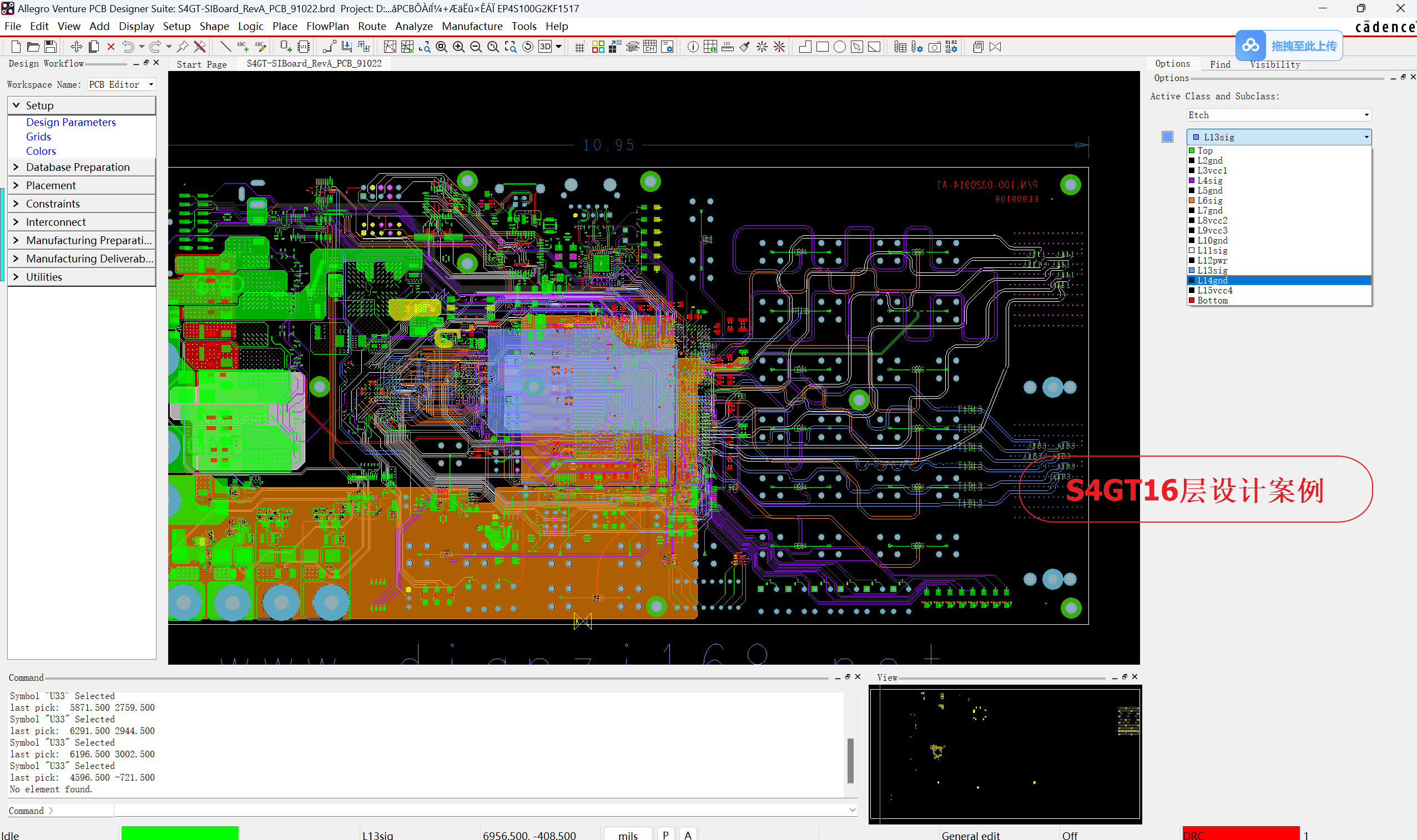Choose the Add Text tool
This screenshot has width=1417, height=840.
[x=243, y=47]
